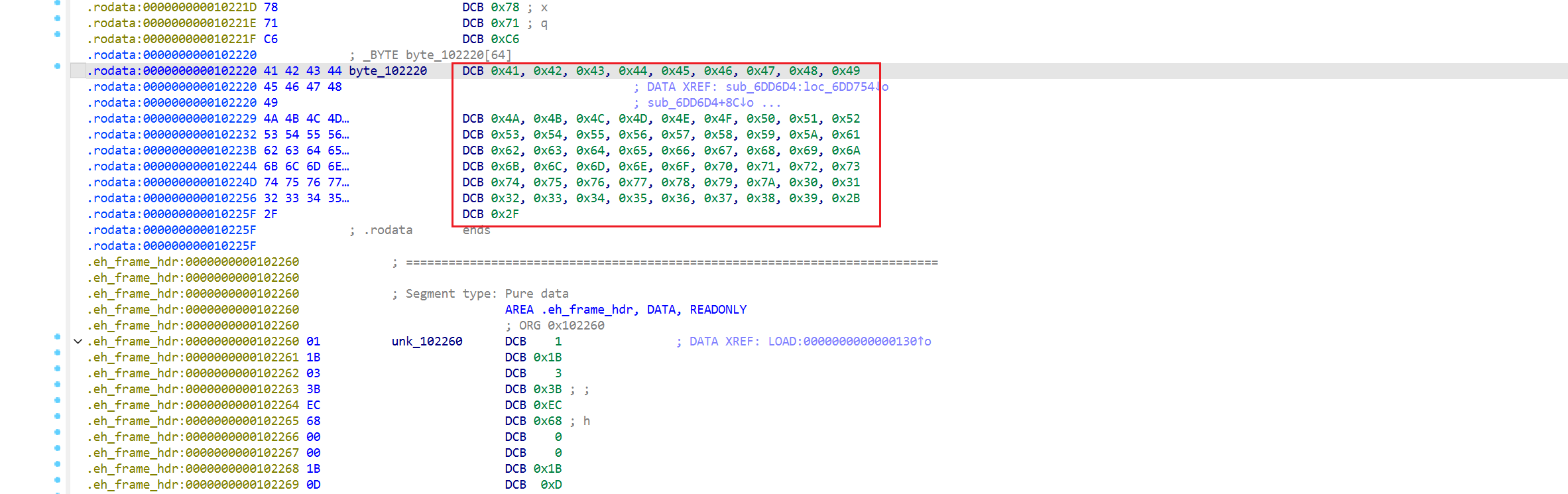Click address .eh_frame_hdr:0000000000102263
This screenshot has height=494, width=1568.
[193, 389]
